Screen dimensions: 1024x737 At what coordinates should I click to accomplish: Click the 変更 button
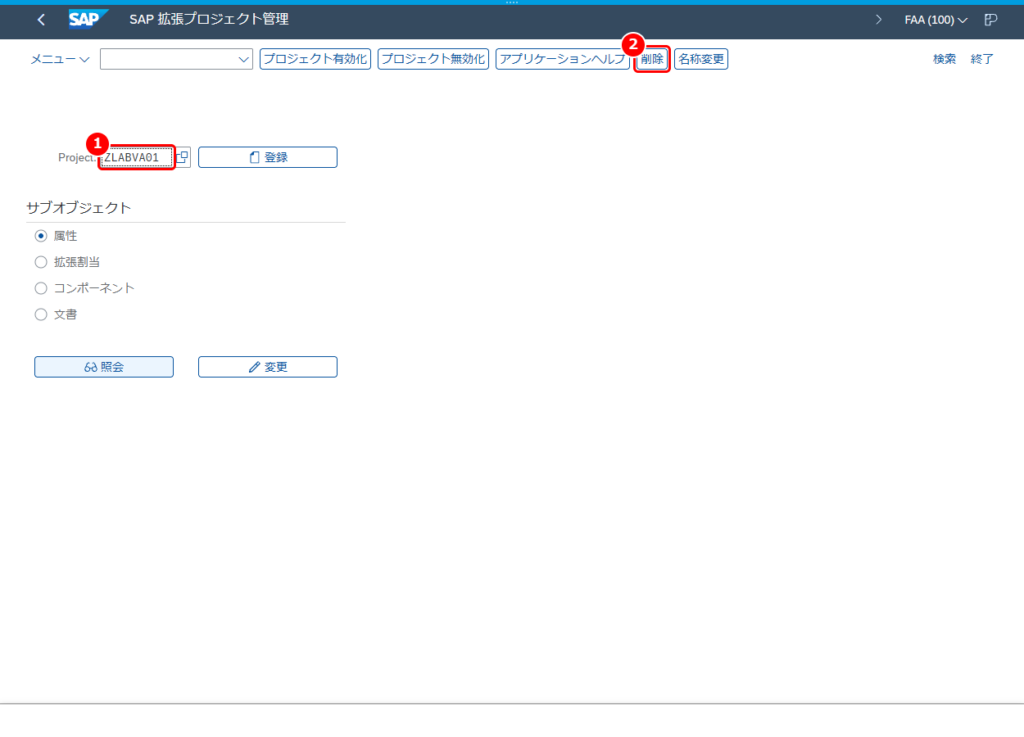click(268, 367)
